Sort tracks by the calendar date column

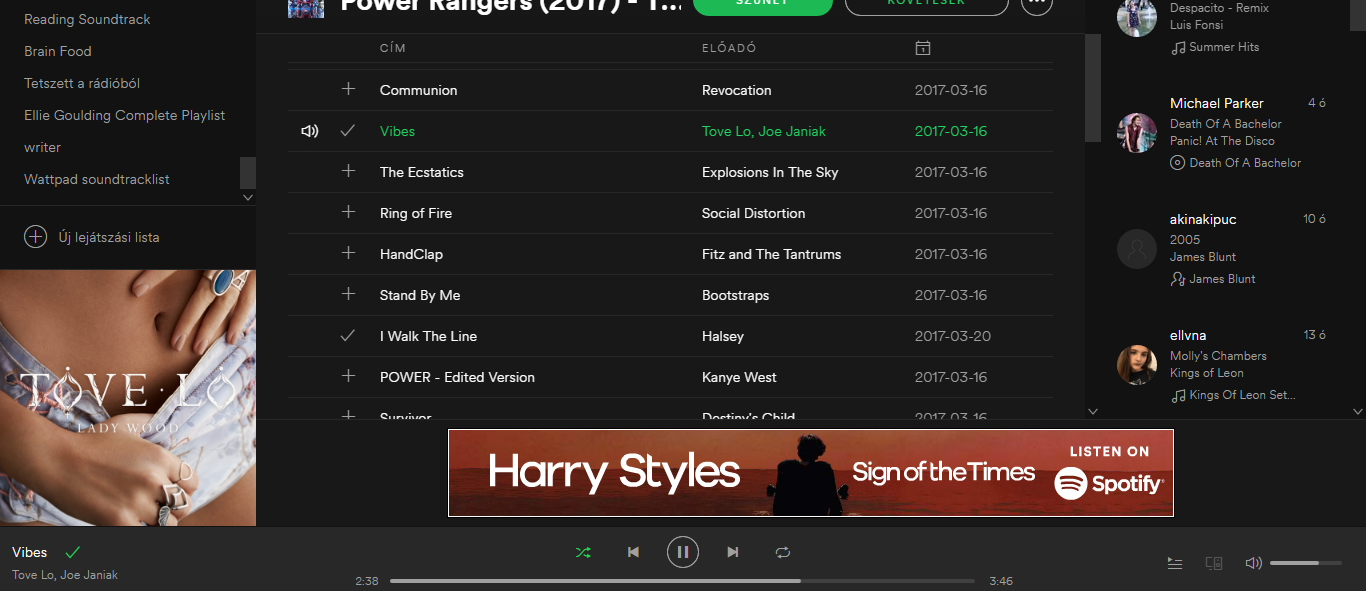(x=923, y=48)
